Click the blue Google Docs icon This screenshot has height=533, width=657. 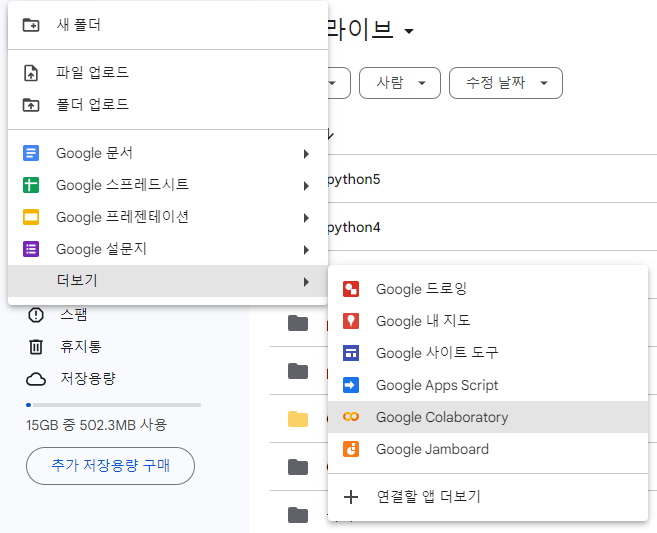click(x=31, y=153)
